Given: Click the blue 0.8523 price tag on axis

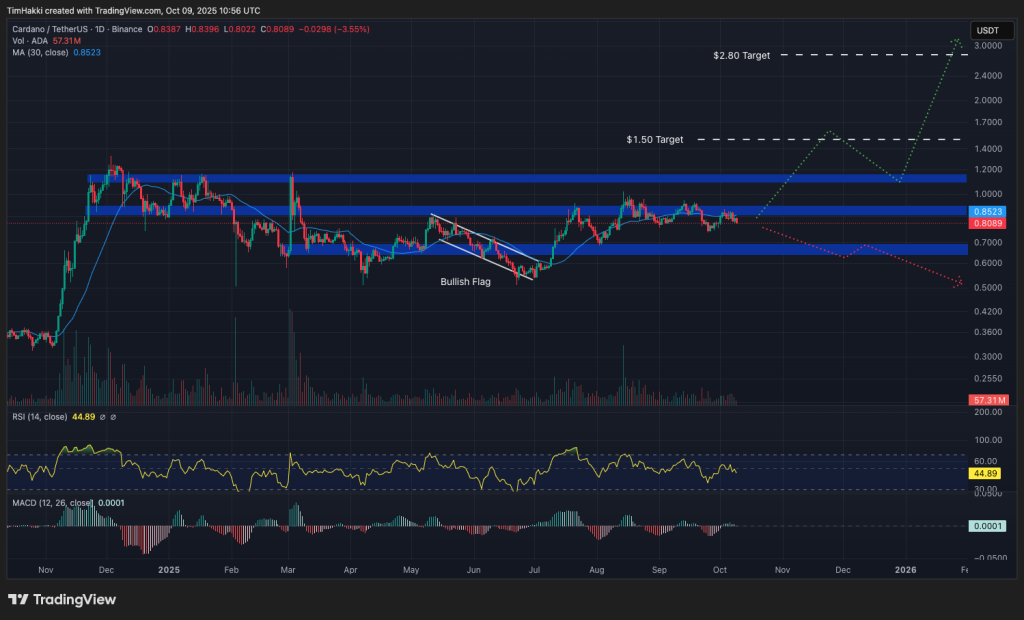Looking at the screenshot, I should point(987,212).
